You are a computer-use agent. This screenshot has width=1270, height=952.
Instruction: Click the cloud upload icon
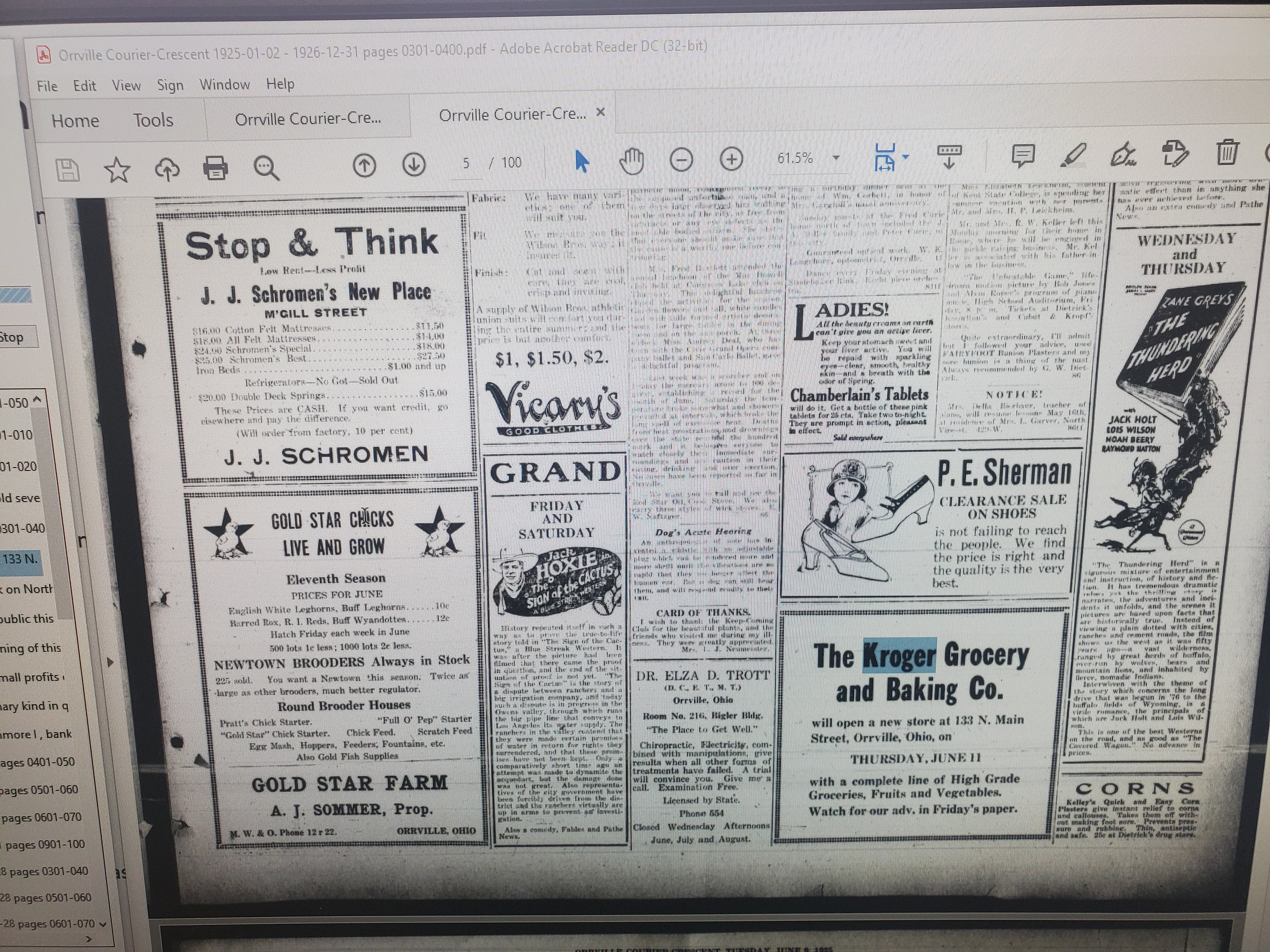pyautogui.click(x=167, y=169)
